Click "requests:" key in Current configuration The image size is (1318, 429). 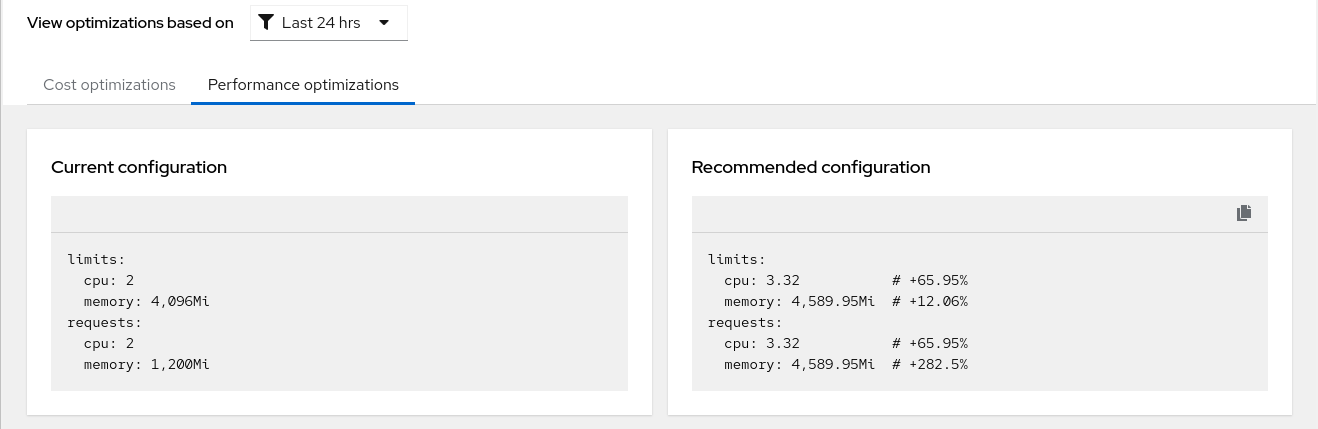pos(105,322)
